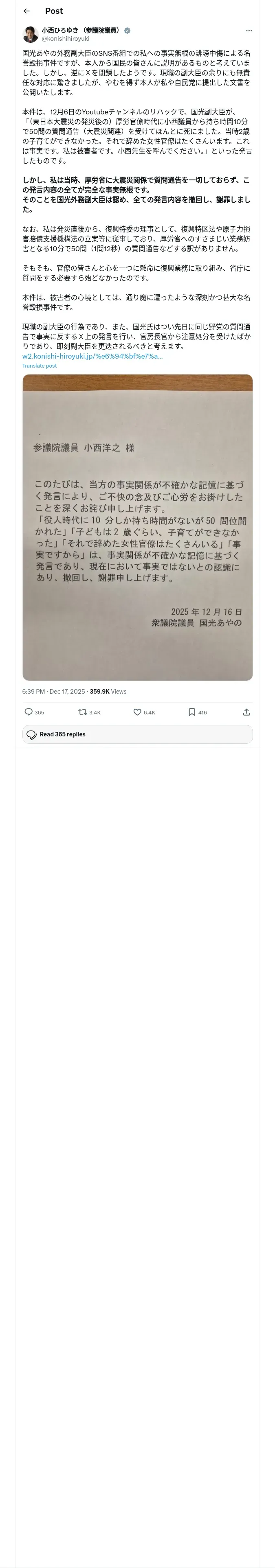Click Read 365 replies button

click(137, 734)
